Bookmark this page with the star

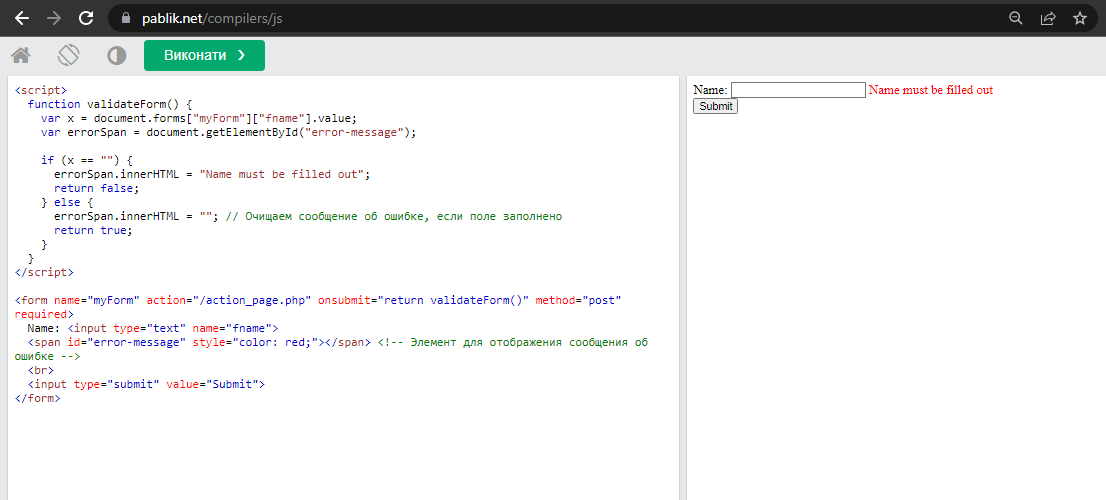[1079, 18]
